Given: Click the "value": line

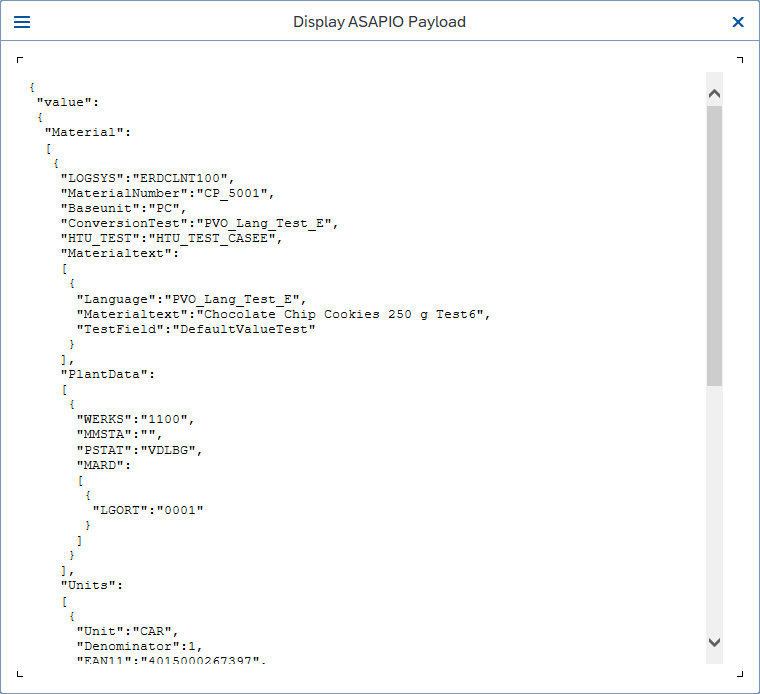Looking at the screenshot, I should point(68,102).
